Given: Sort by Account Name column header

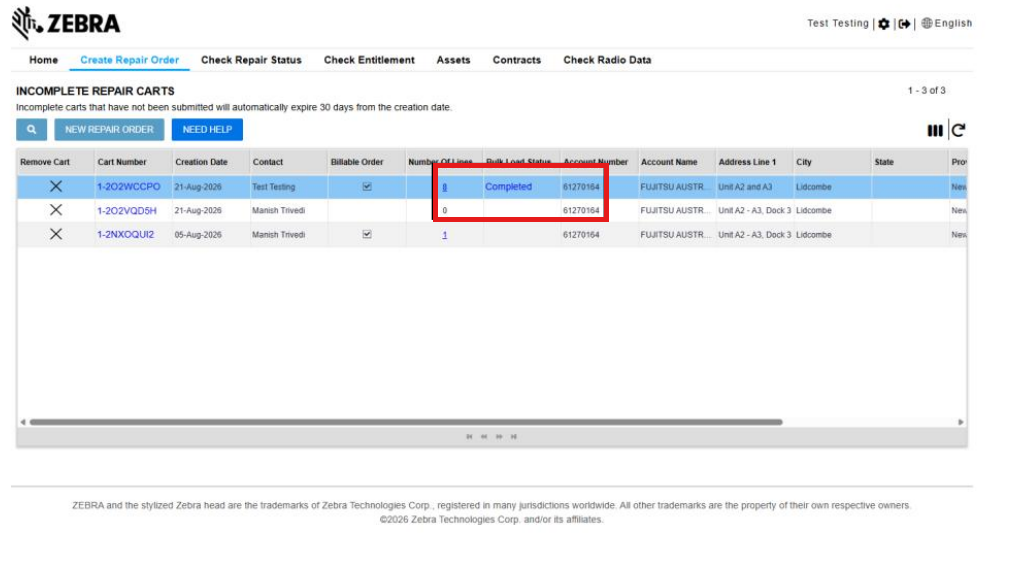Looking at the screenshot, I should point(669,162).
